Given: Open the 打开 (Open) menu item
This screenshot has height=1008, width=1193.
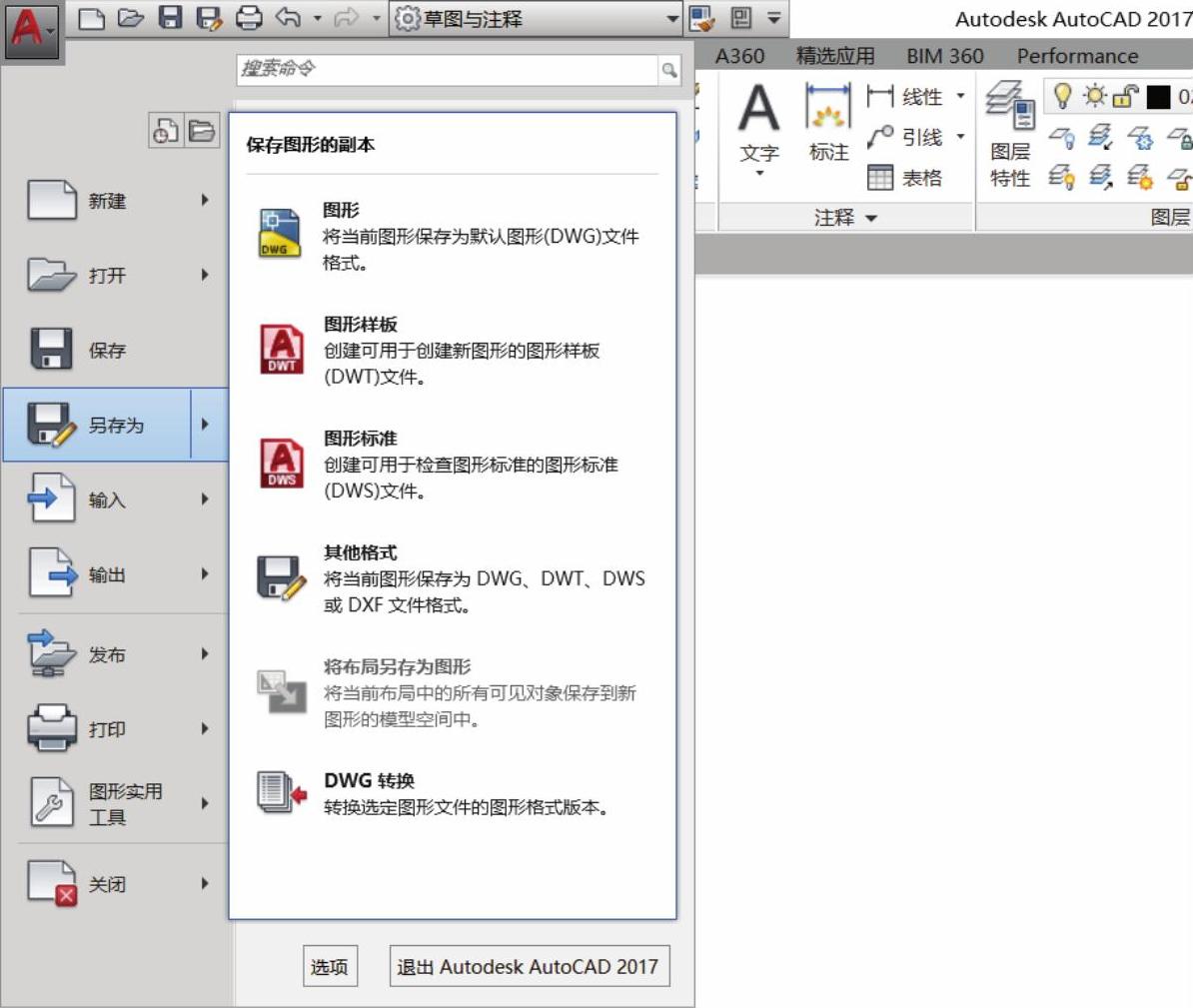Looking at the screenshot, I should (x=116, y=276).
